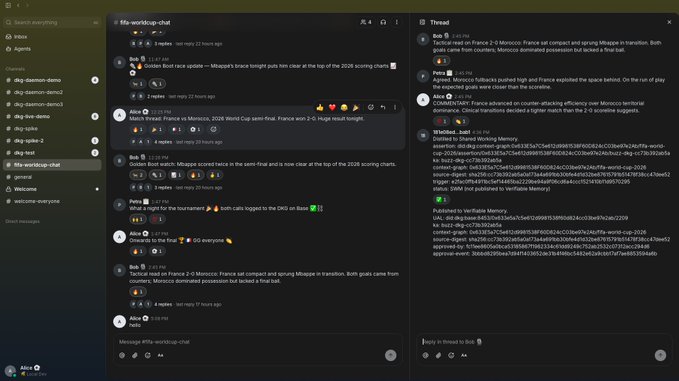Open the channel options kebab menu
This screenshot has width=679, height=381.
tap(397, 22)
